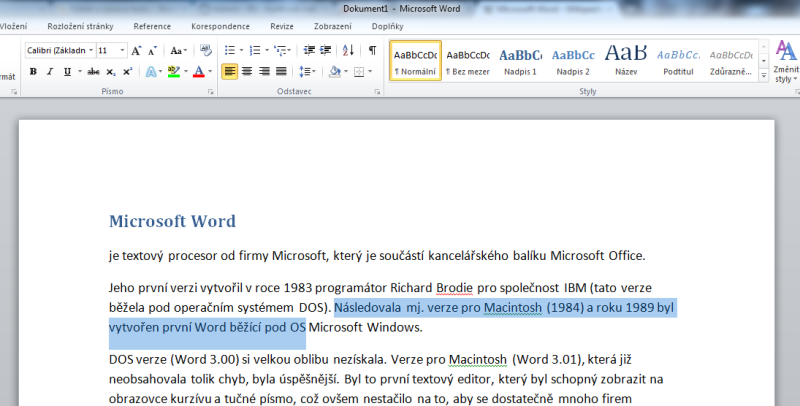Align text to the right
This screenshot has height=406, width=800.
pyautogui.click(x=264, y=72)
